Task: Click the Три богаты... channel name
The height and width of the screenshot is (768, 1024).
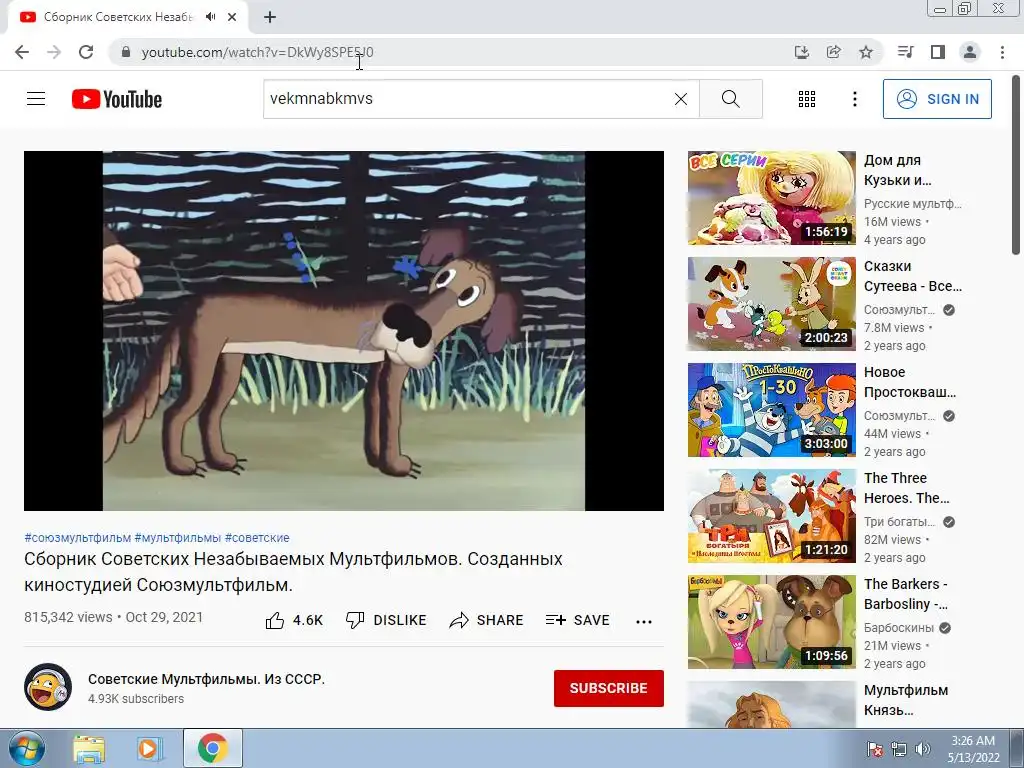Action: pyautogui.click(x=899, y=522)
